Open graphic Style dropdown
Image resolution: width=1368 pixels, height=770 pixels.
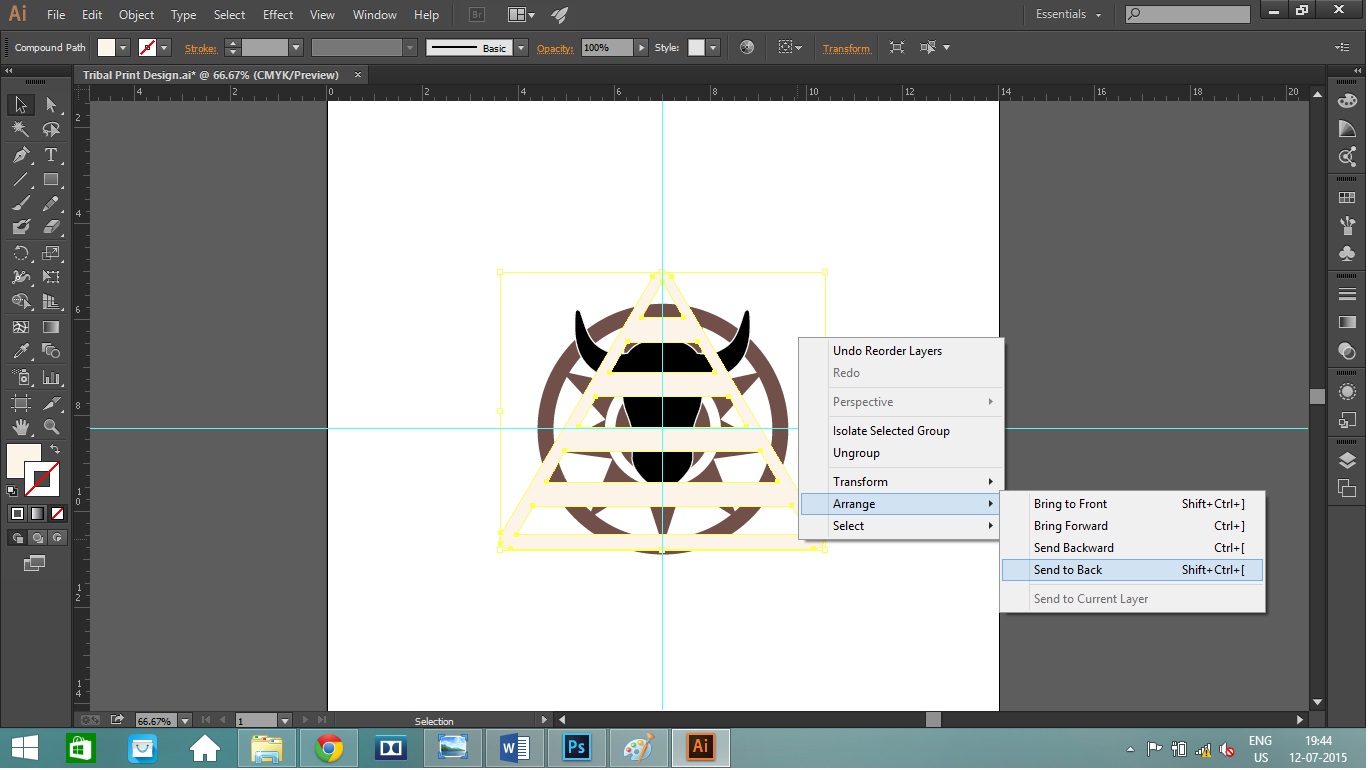point(712,47)
